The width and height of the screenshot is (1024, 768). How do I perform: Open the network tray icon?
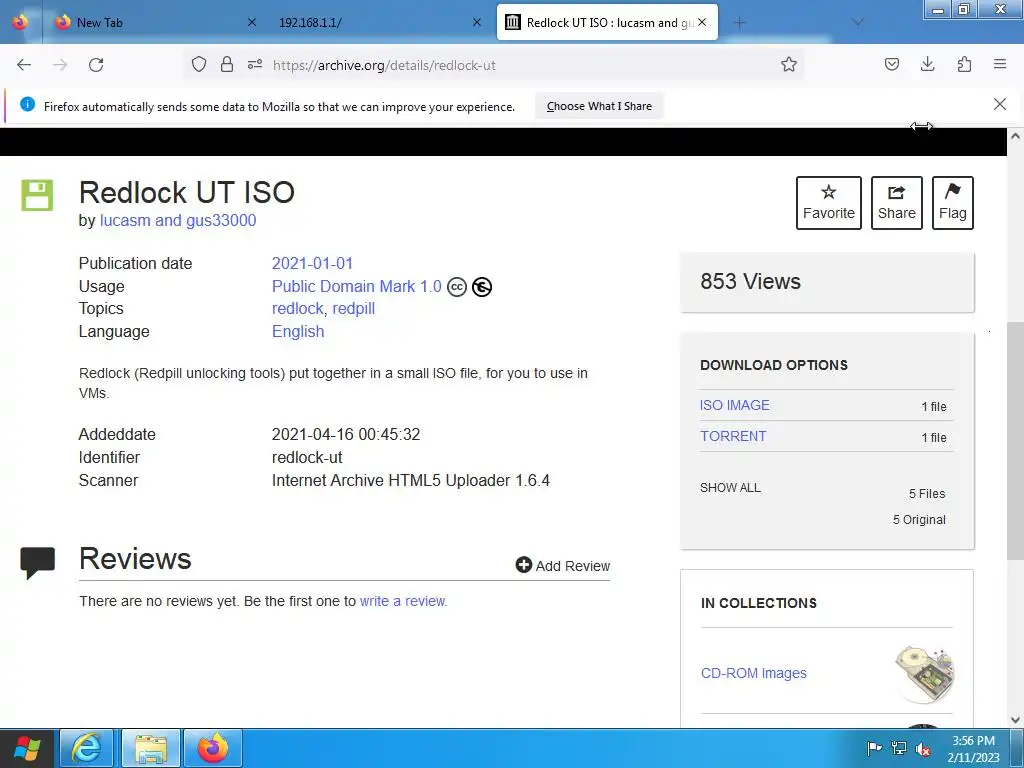899,748
